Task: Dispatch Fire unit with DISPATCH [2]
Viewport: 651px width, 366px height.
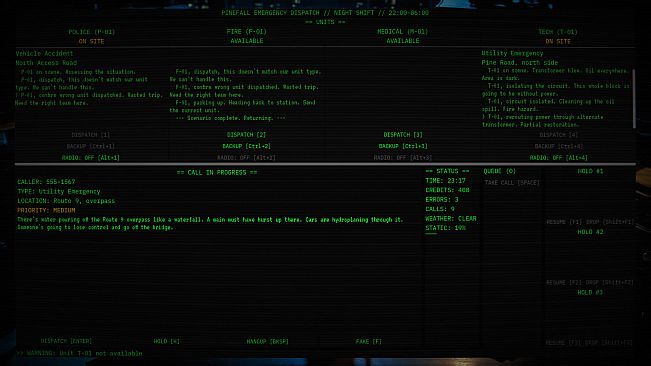Action: [246, 135]
